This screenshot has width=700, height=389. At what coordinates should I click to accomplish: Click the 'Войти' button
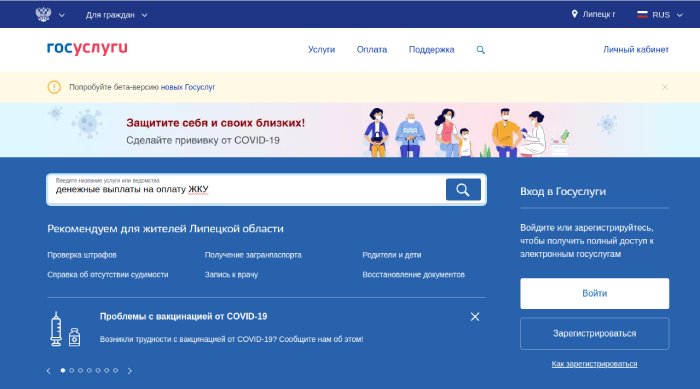(x=595, y=293)
